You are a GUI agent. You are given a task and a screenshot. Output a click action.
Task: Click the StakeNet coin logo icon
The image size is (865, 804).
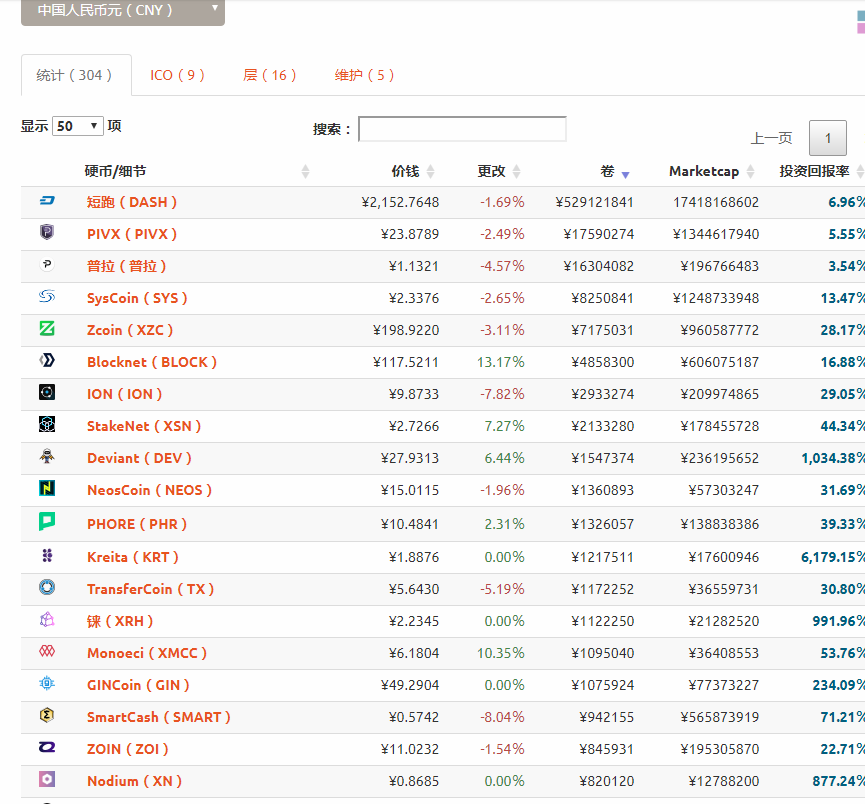(47, 425)
